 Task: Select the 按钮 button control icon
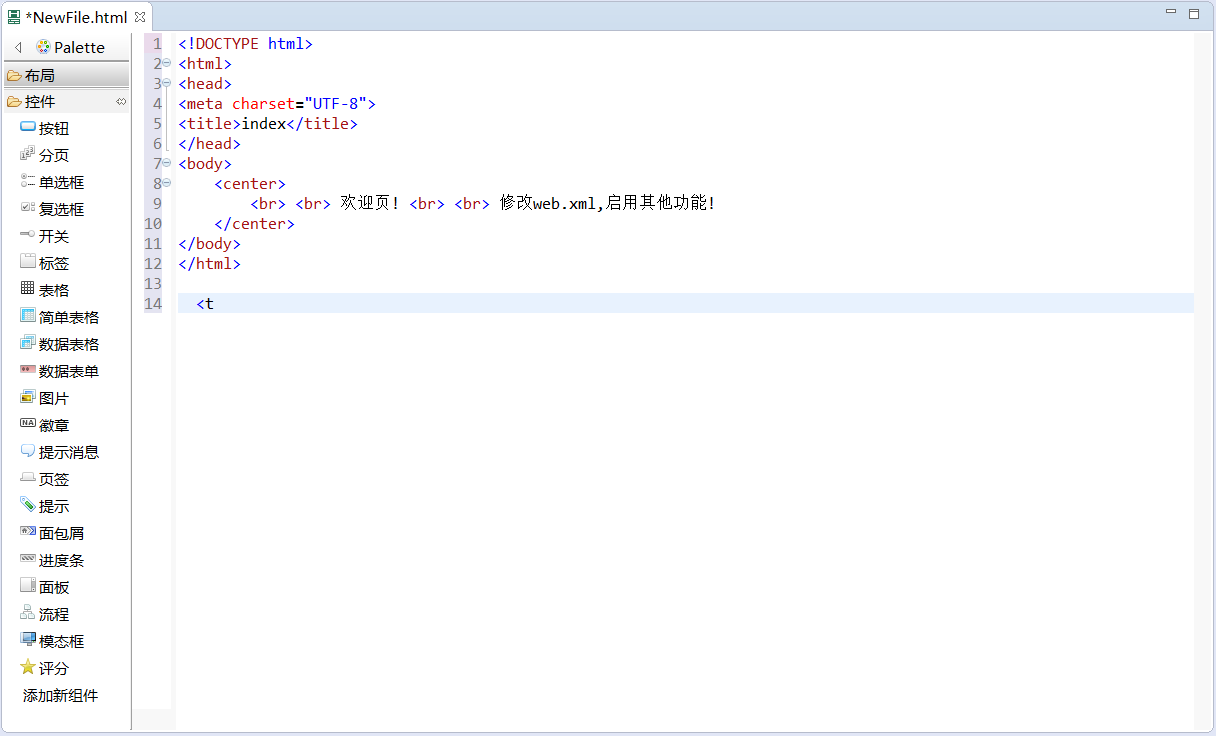[x=28, y=128]
